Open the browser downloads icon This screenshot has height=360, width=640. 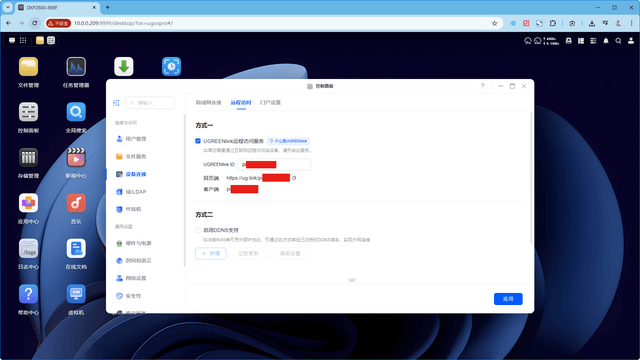tap(592, 23)
